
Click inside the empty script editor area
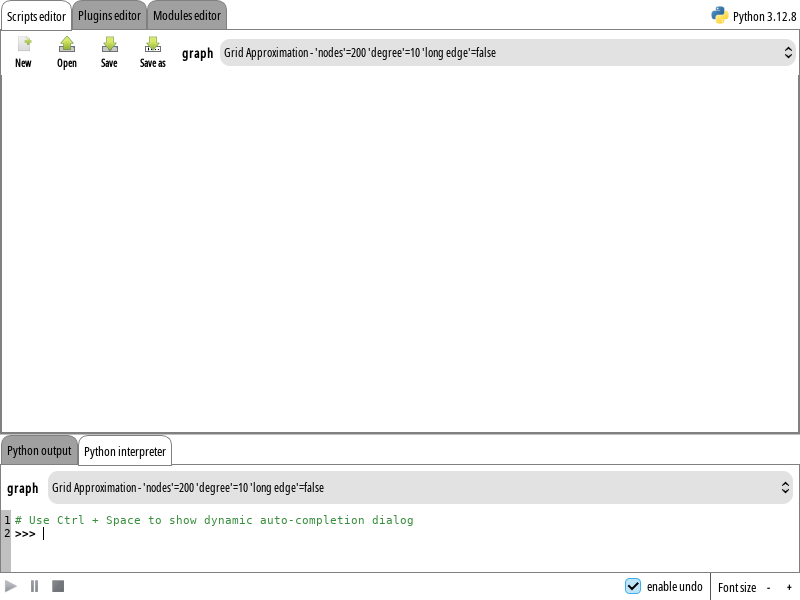(400, 250)
